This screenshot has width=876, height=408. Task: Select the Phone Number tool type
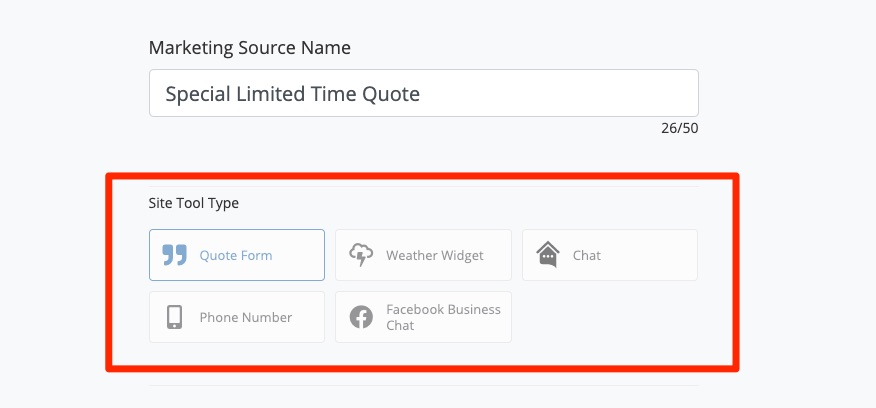click(237, 317)
